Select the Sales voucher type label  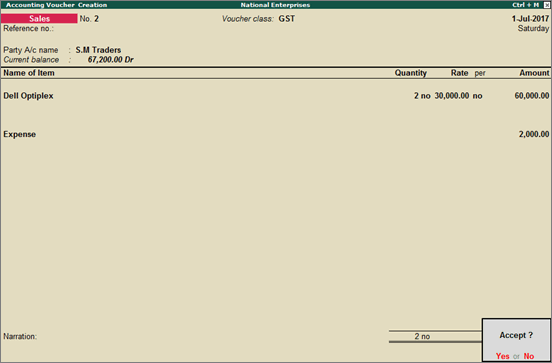click(x=39, y=19)
